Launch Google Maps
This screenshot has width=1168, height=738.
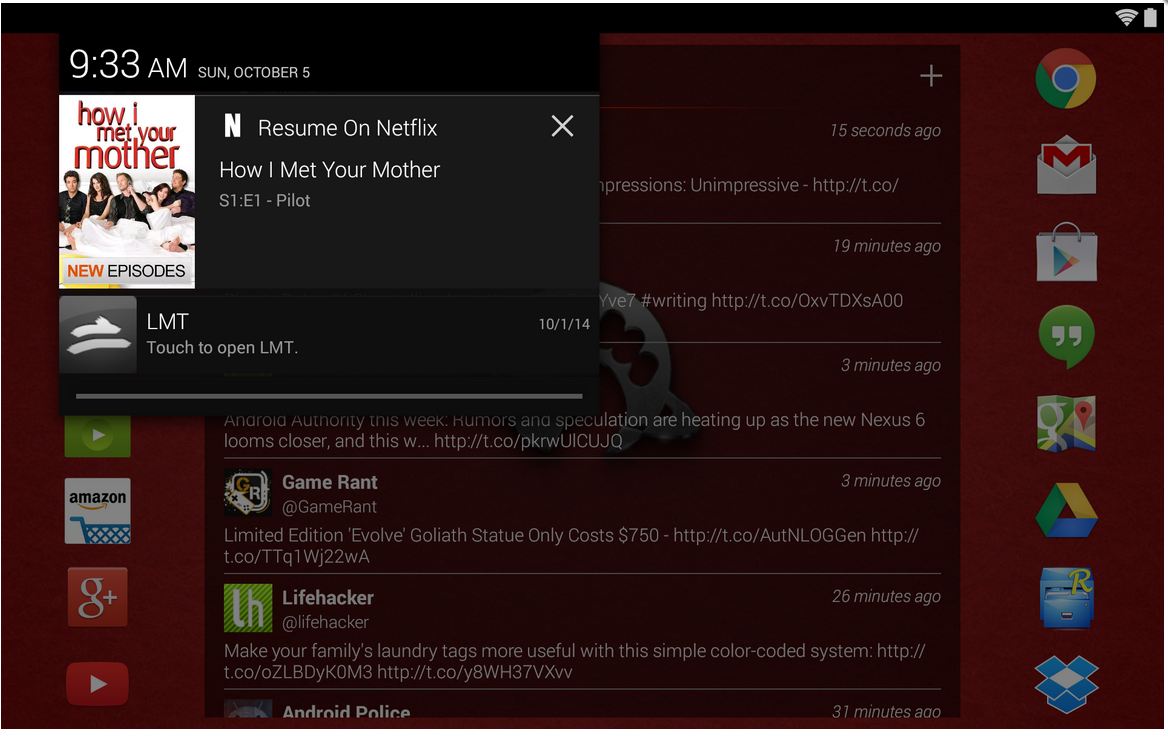coord(1066,423)
